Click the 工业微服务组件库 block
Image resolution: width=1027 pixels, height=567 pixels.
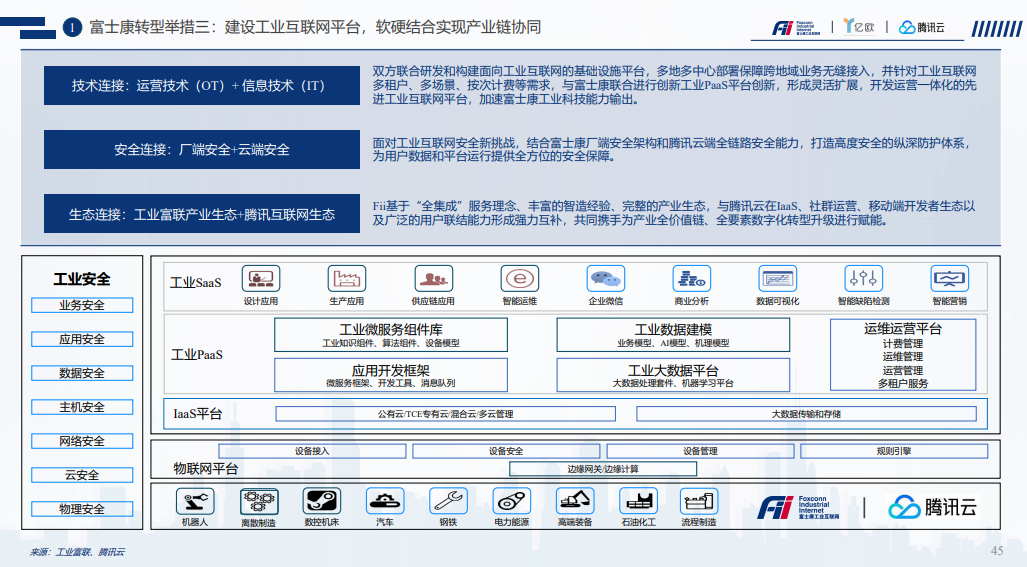391,335
